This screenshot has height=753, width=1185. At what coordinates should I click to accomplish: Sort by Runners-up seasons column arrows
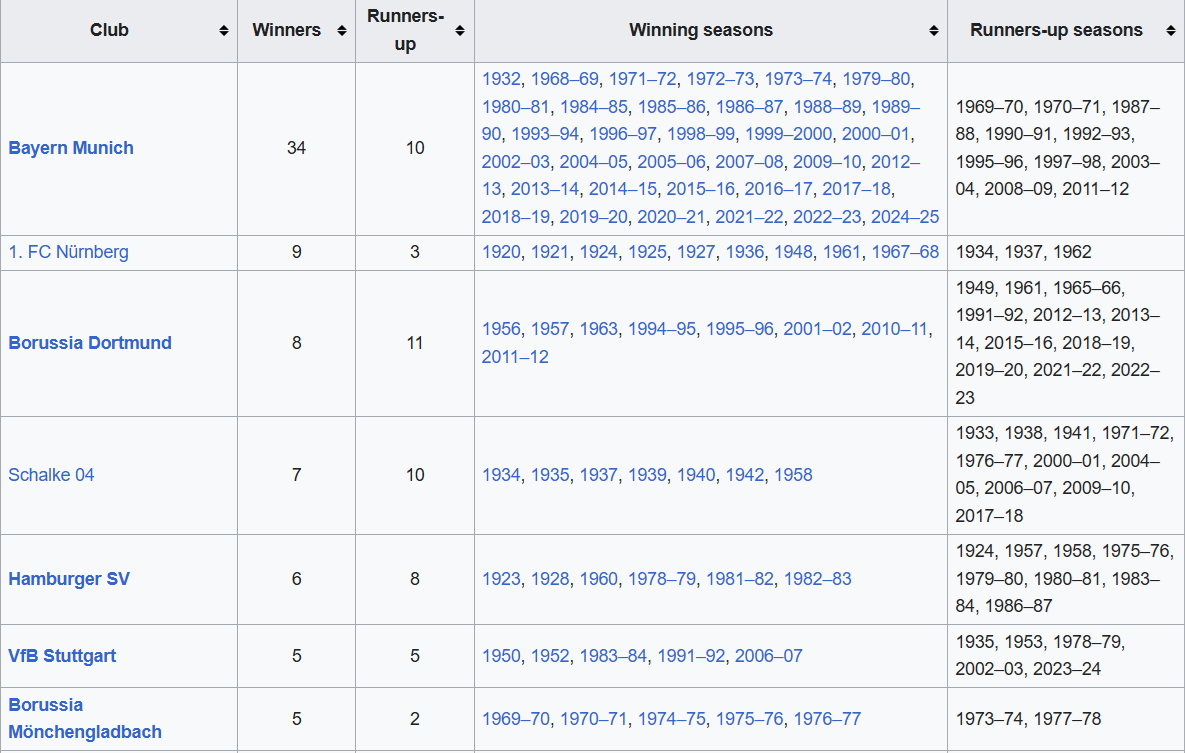pyautogui.click(x=1170, y=30)
